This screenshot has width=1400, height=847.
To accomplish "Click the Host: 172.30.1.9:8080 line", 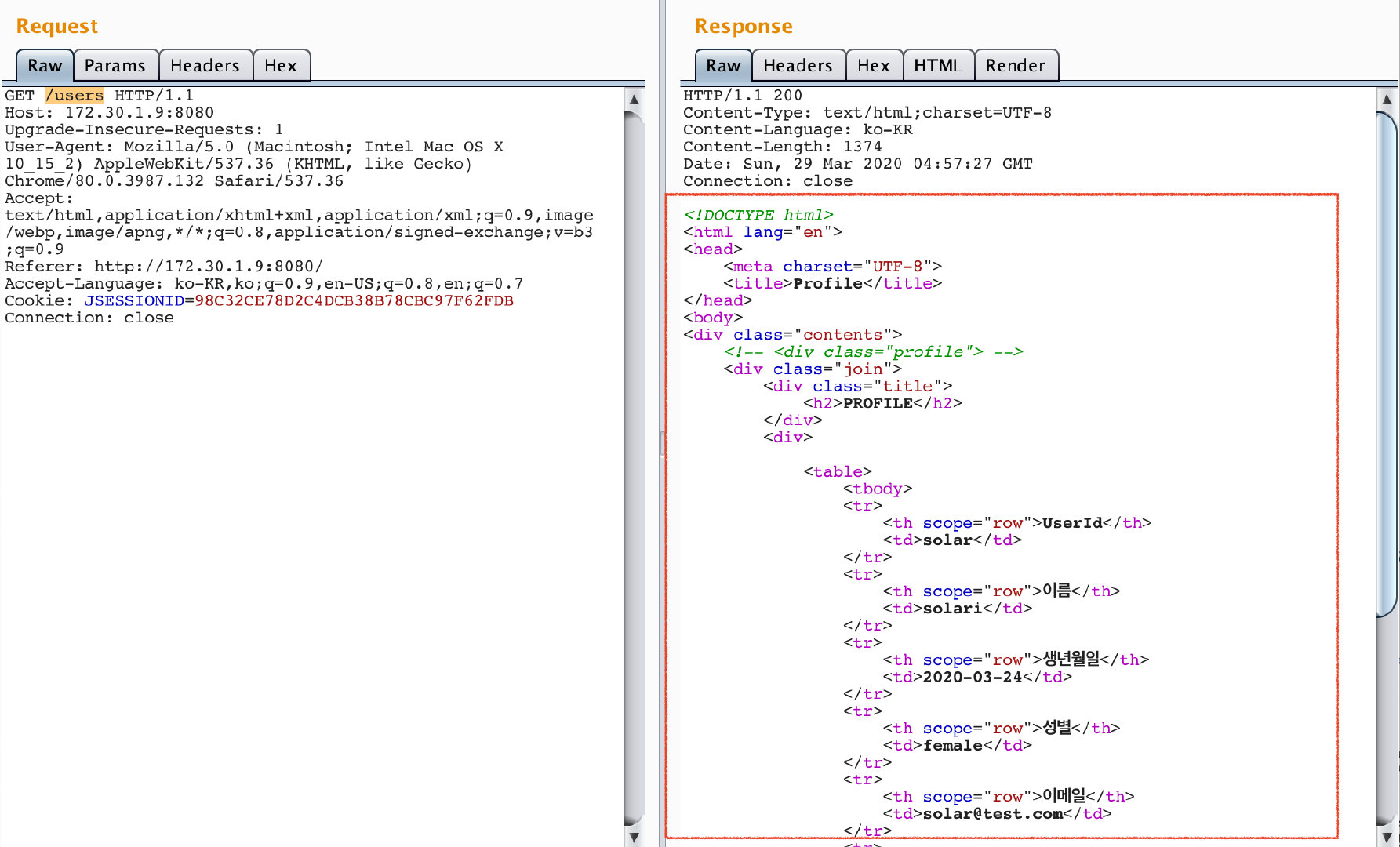I will click(109, 113).
